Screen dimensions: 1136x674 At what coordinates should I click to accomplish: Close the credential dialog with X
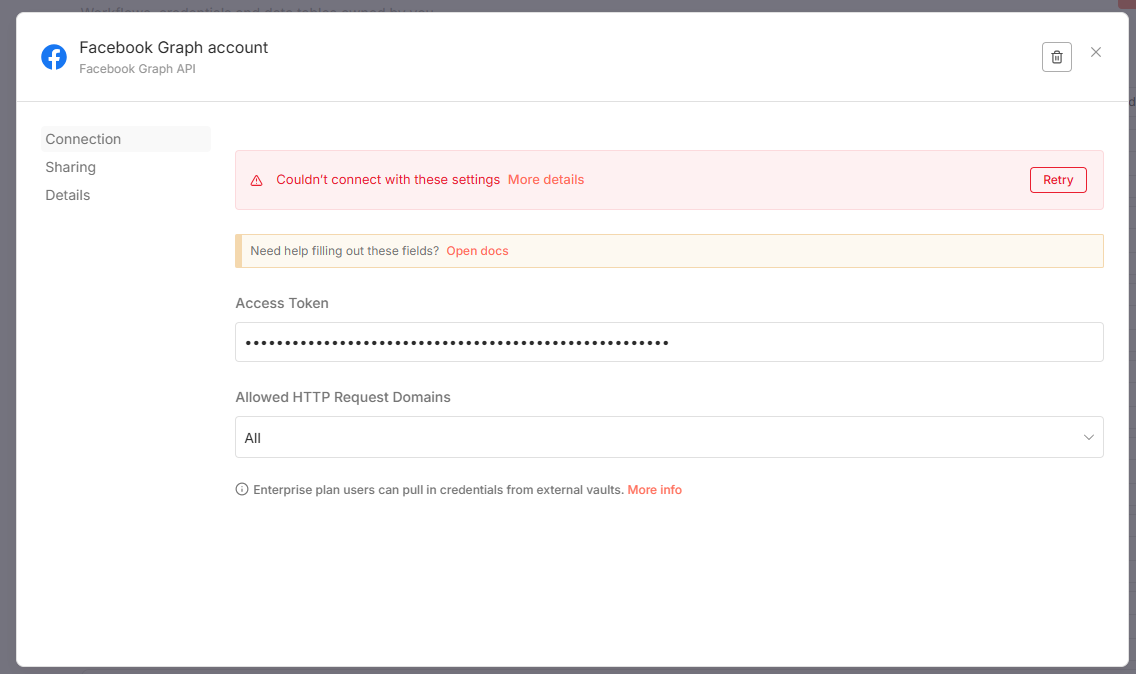[x=1096, y=53]
